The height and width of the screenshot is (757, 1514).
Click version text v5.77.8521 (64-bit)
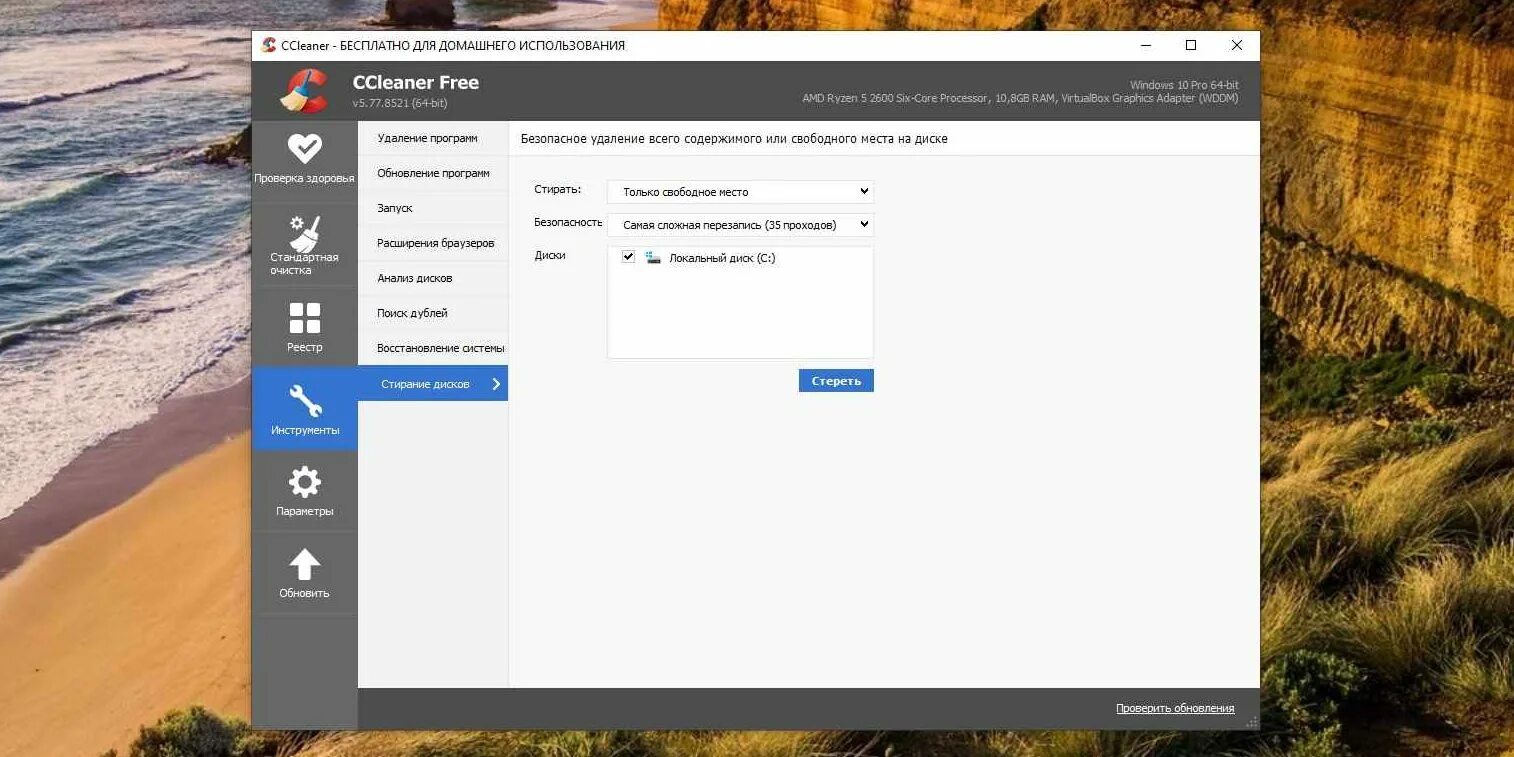click(x=400, y=103)
